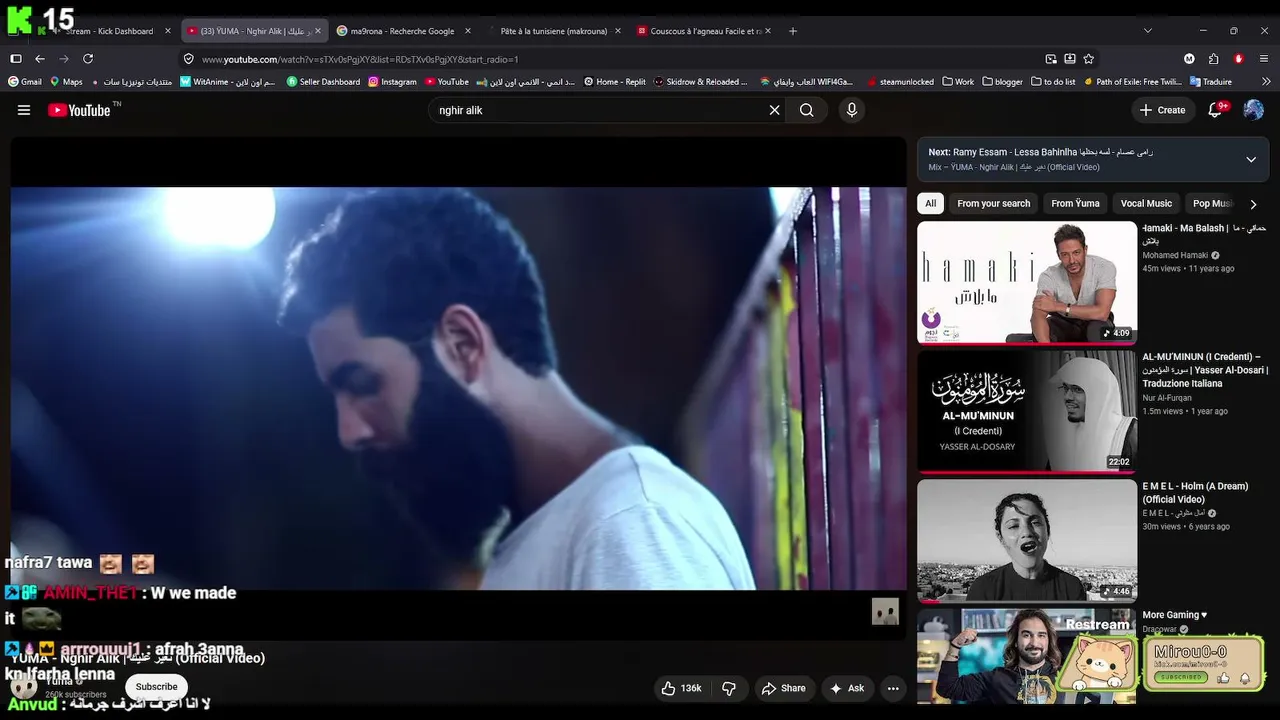The width and height of the screenshot is (1280, 720).
Task: Open 'AL-MU'MINUN (I Credenti)' video title
Action: 1205,370
